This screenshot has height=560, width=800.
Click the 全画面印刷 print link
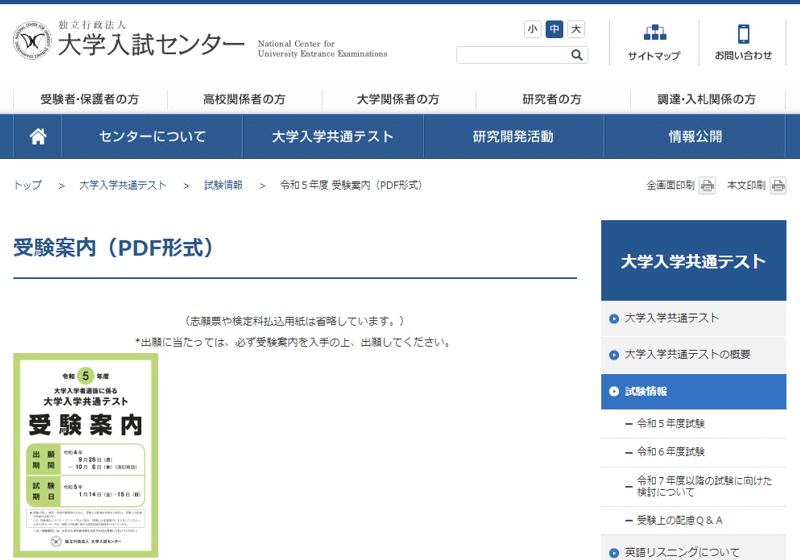click(670, 185)
